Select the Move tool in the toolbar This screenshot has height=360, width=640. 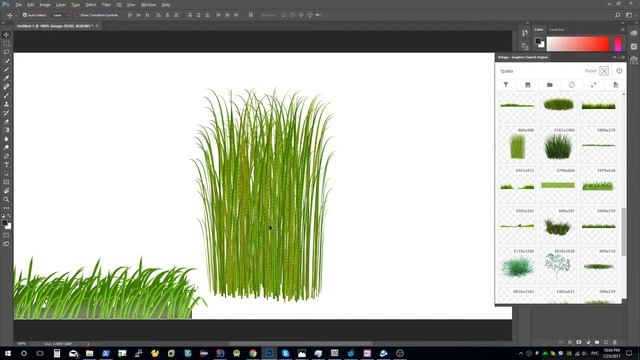(x=6, y=35)
